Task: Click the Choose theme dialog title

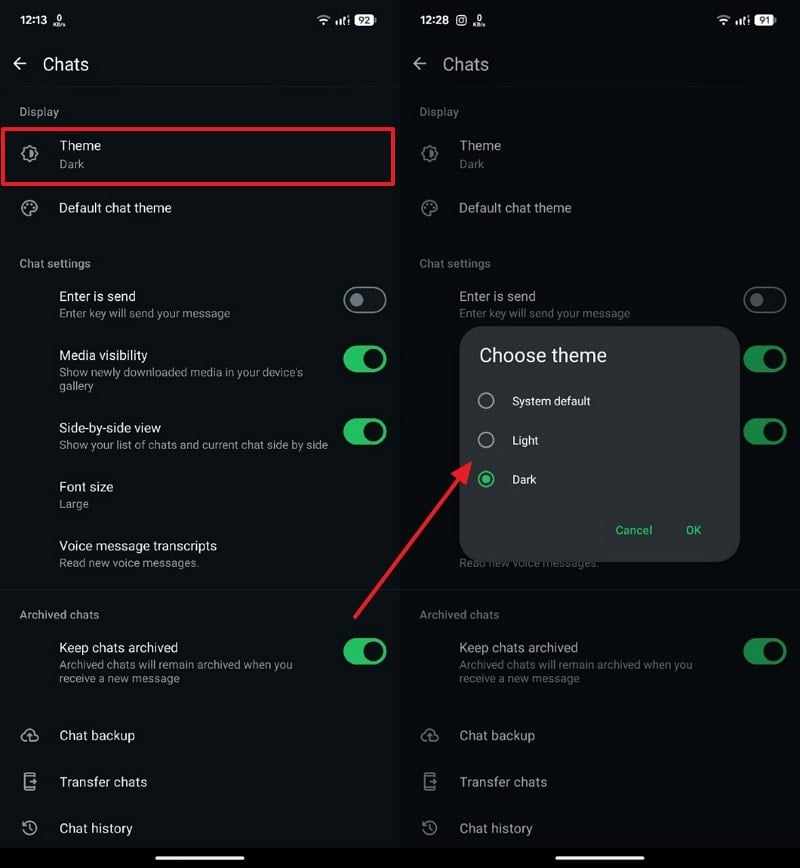Action: tap(543, 355)
